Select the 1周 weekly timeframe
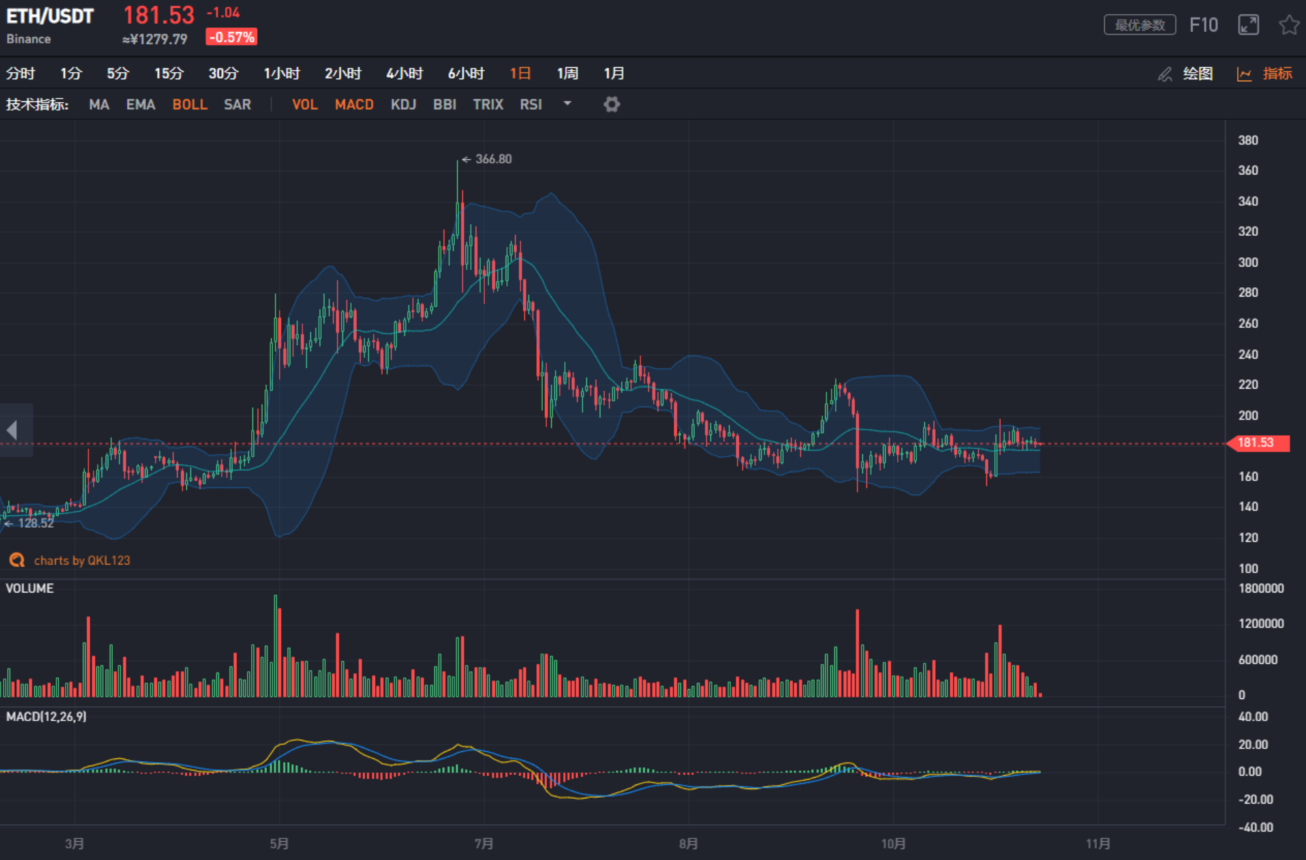This screenshot has height=860, width=1306. (568, 74)
